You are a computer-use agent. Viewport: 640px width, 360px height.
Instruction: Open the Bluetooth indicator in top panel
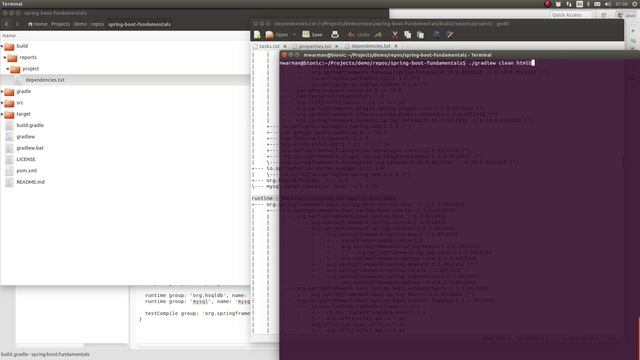point(588,4)
